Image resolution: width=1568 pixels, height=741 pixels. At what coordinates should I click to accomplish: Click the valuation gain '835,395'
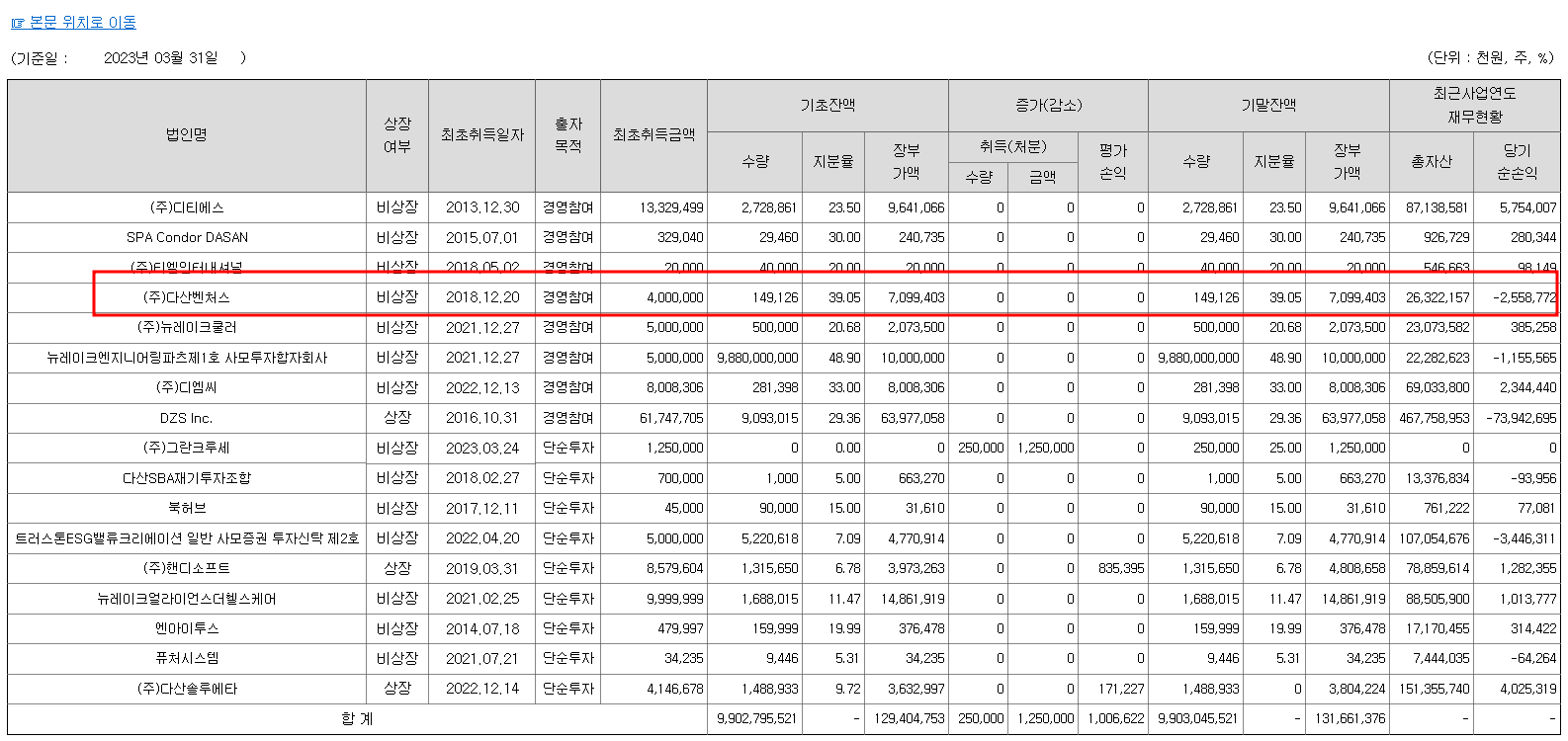pos(1121,568)
